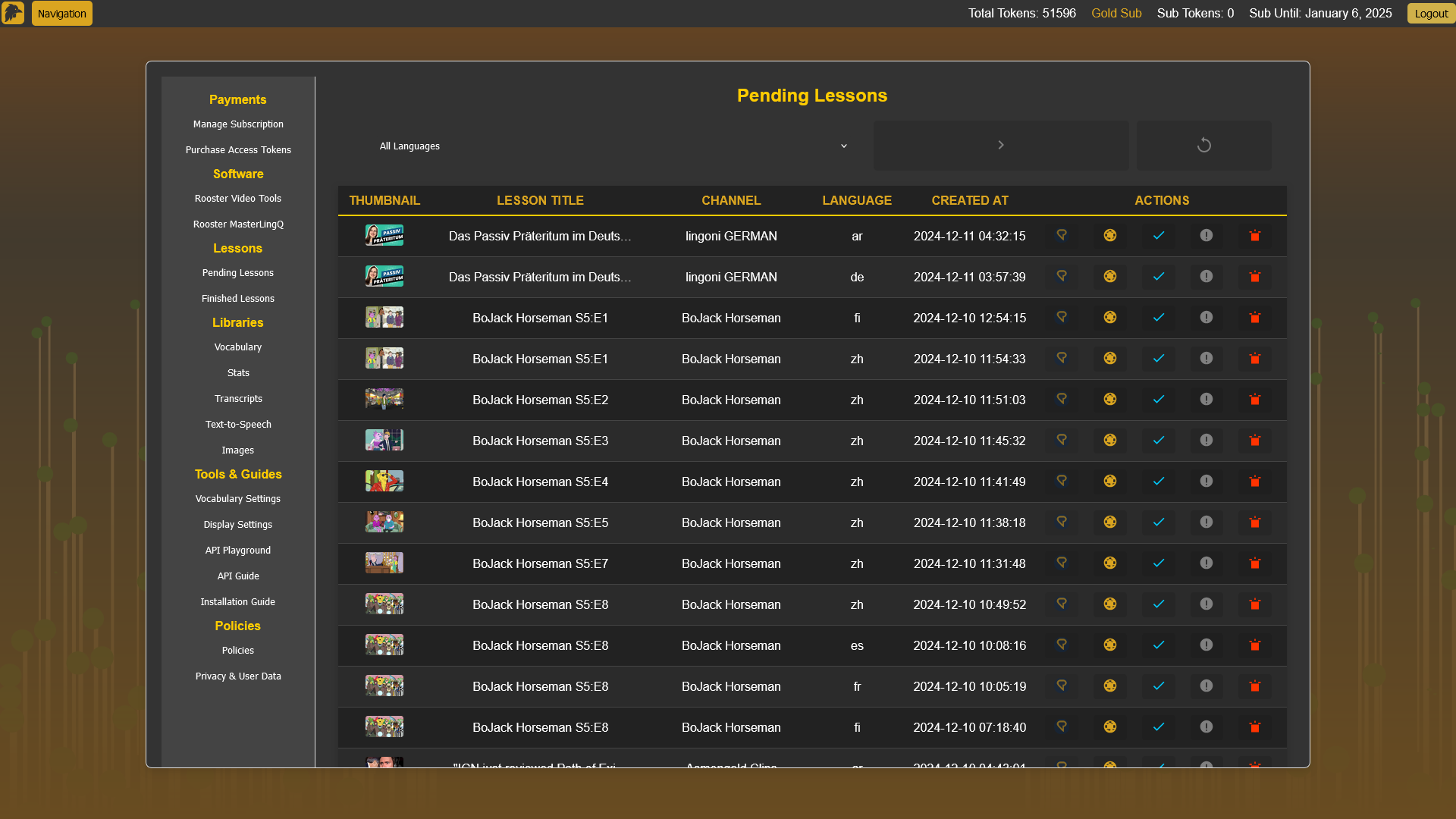Open Display Settings
This screenshot has height=819, width=1456.
[238, 525]
